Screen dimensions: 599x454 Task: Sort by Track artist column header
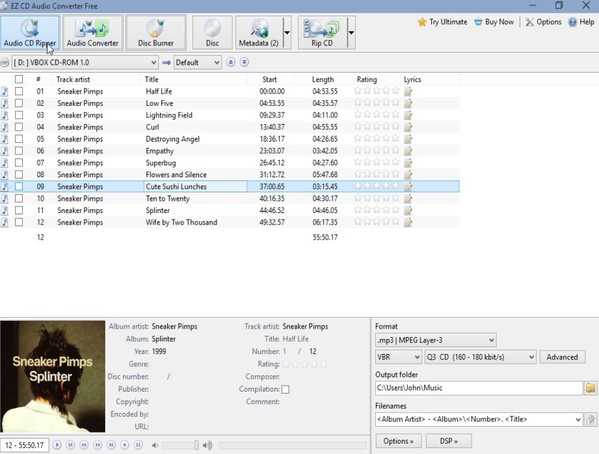pyautogui.click(x=73, y=79)
